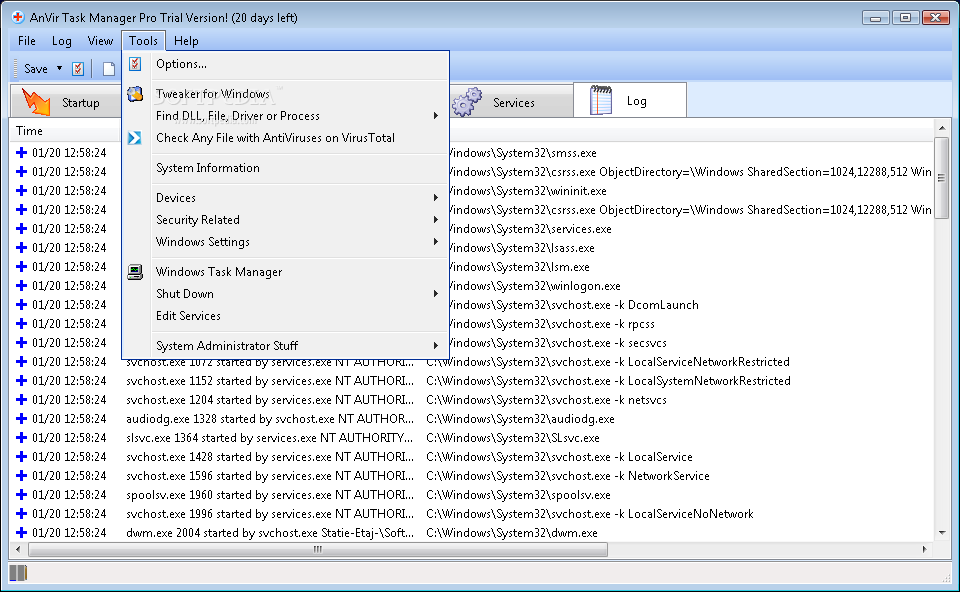Image resolution: width=960 pixels, height=592 pixels.
Task: Open the Save dropdown arrow
Action: pos(59,69)
